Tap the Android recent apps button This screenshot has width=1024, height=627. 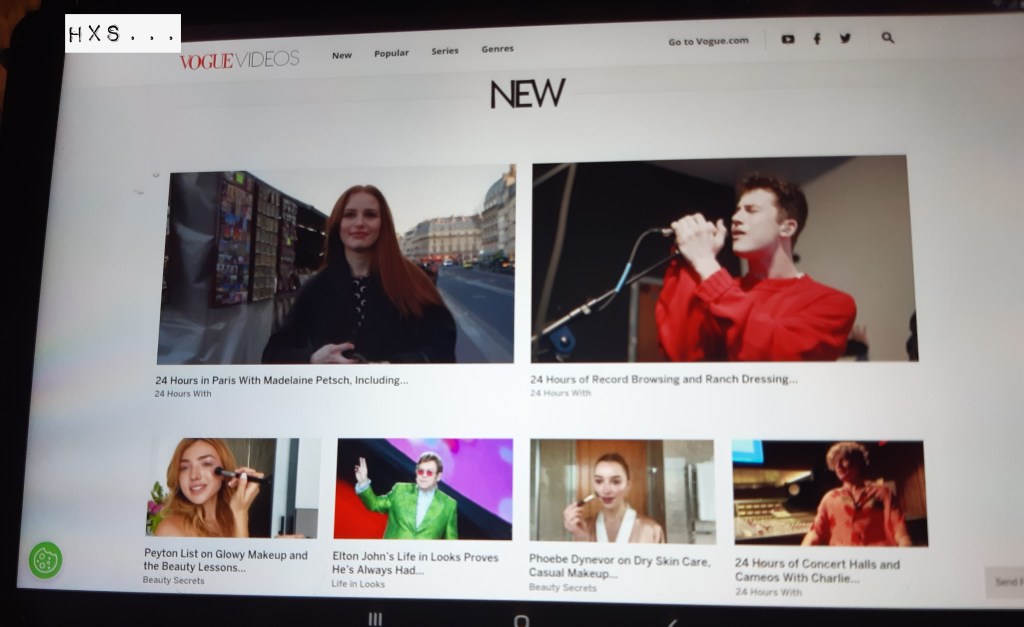coord(375,619)
